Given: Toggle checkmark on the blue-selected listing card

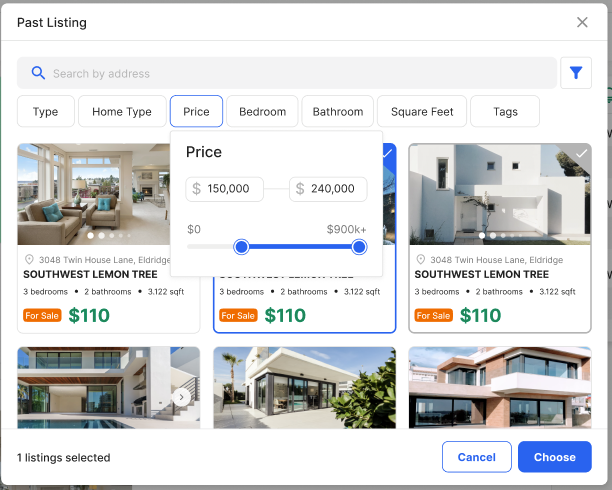Looking at the screenshot, I should (x=387, y=153).
